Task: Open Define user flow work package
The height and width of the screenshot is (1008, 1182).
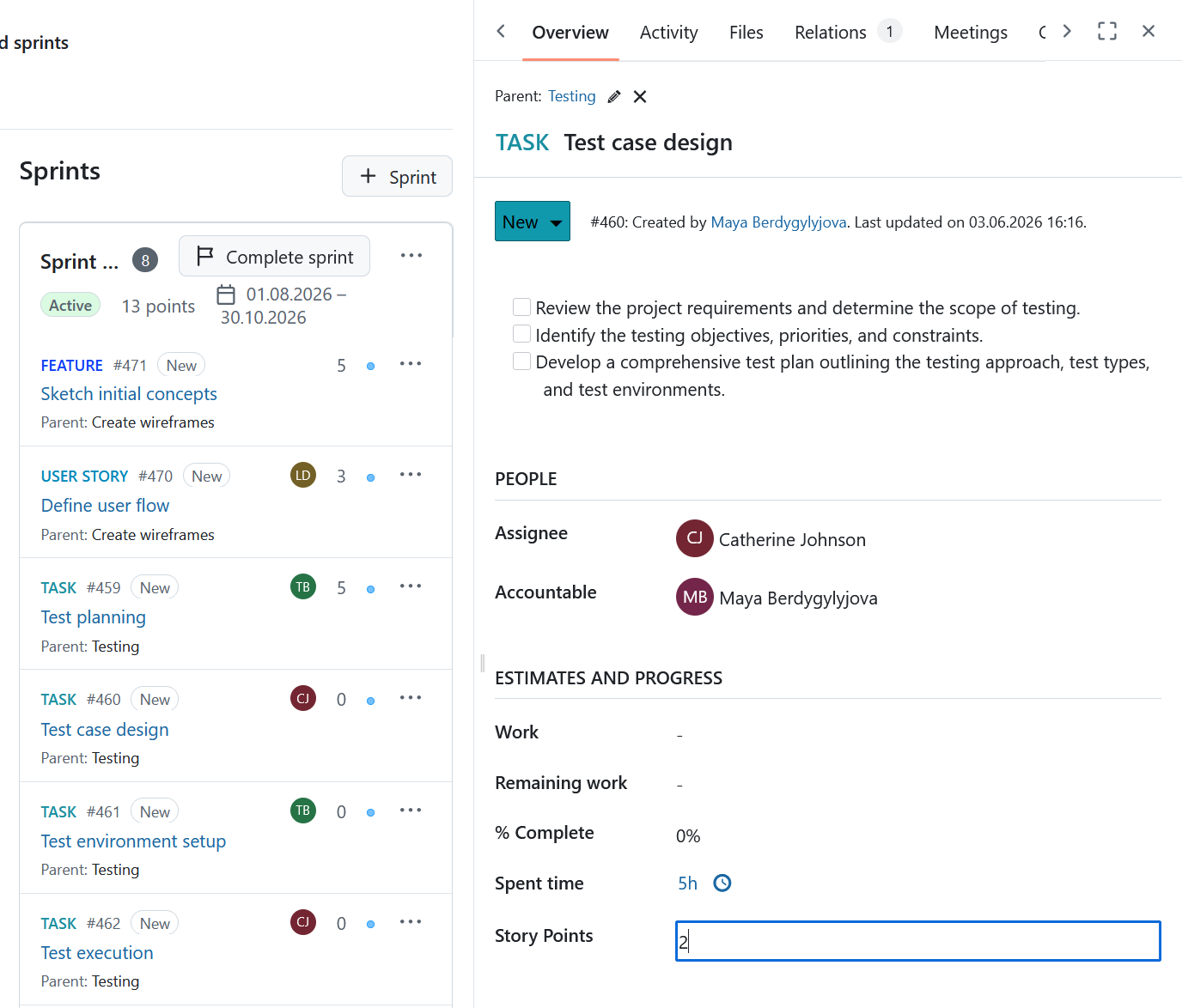Action: [x=105, y=506]
